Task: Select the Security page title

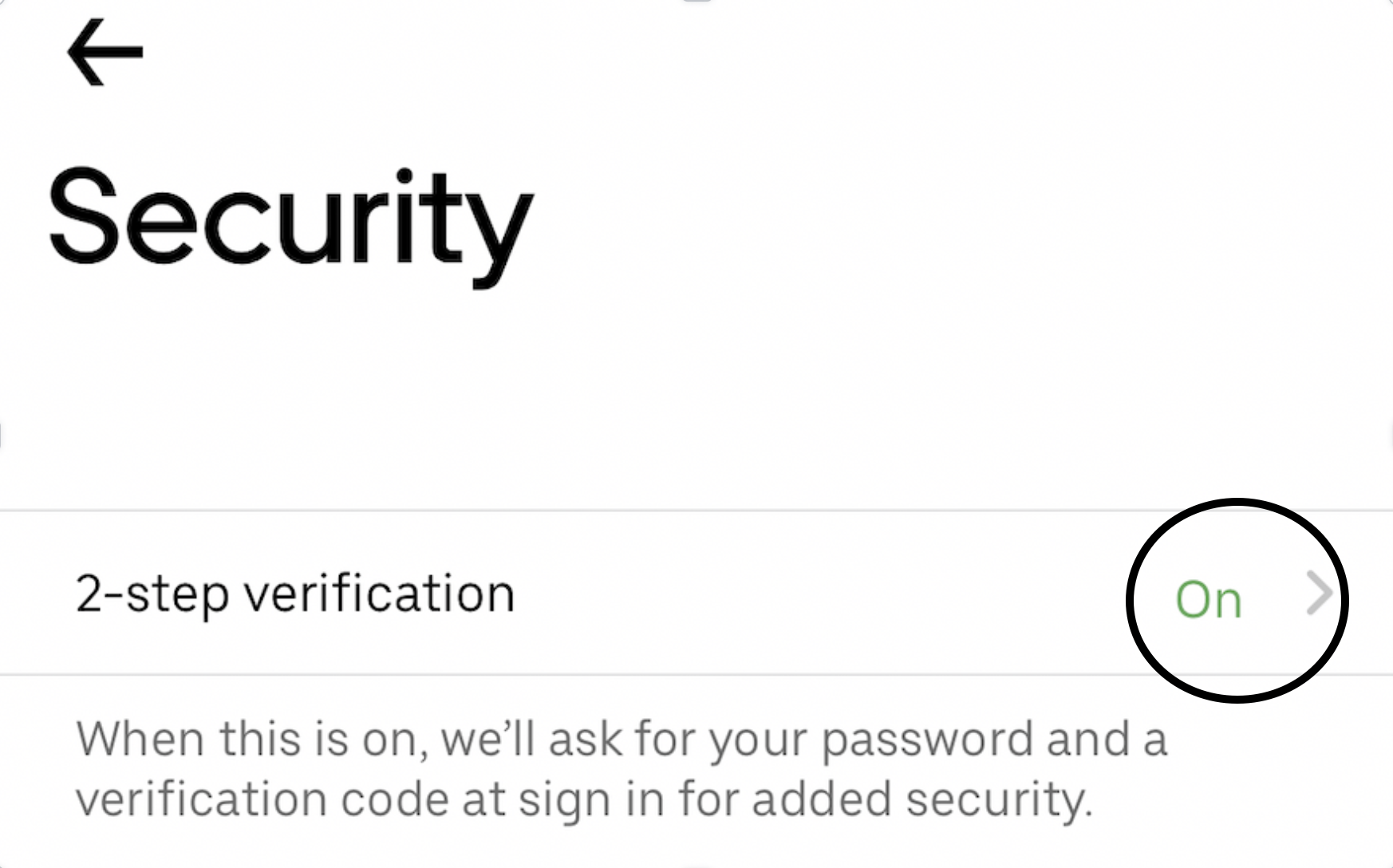Action: (x=291, y=219)
